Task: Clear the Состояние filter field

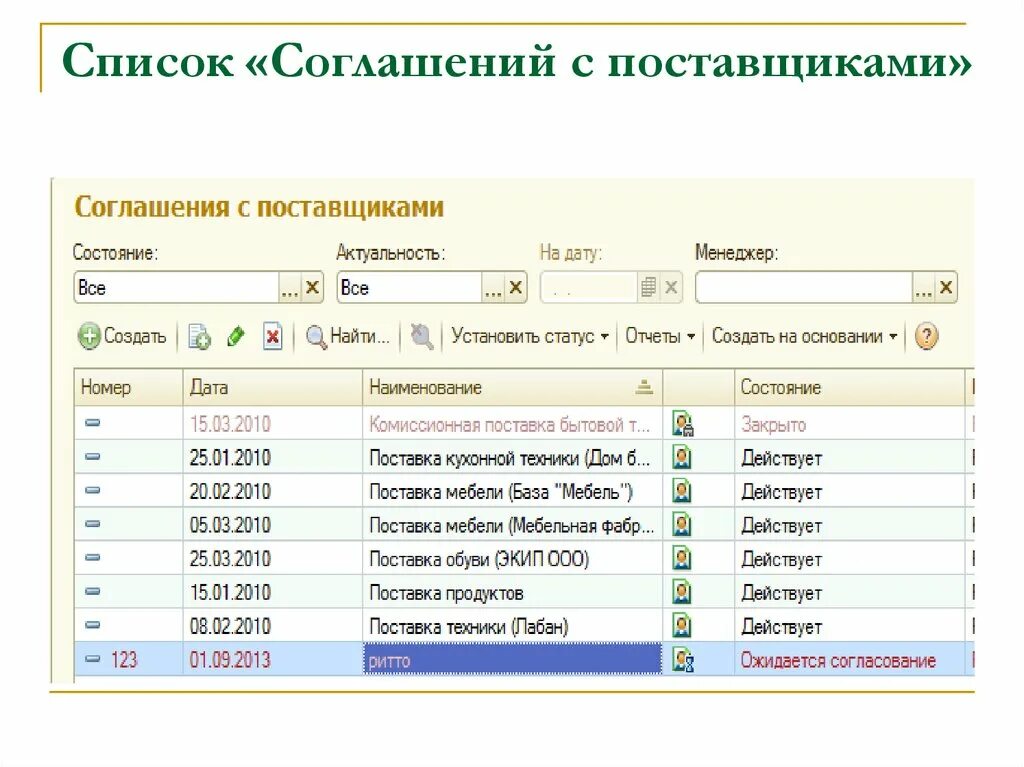Action: point(312,287)
